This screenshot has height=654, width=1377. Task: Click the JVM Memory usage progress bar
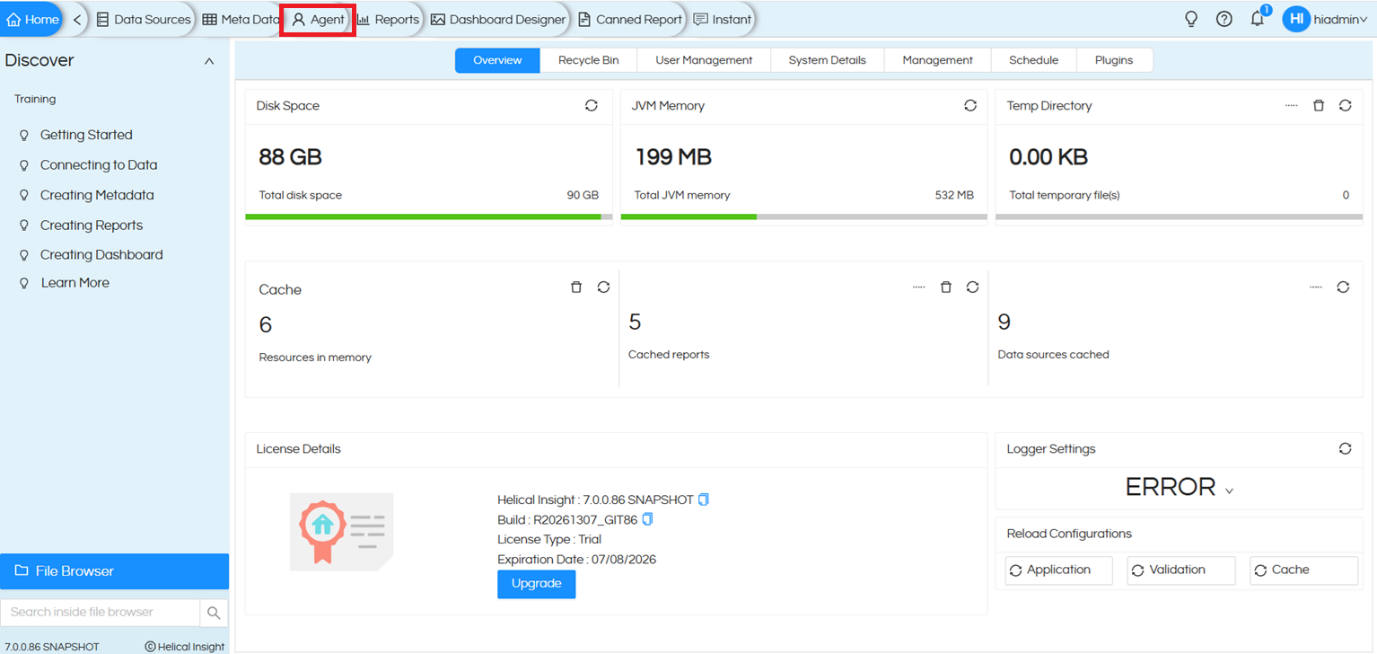point(804,216)
